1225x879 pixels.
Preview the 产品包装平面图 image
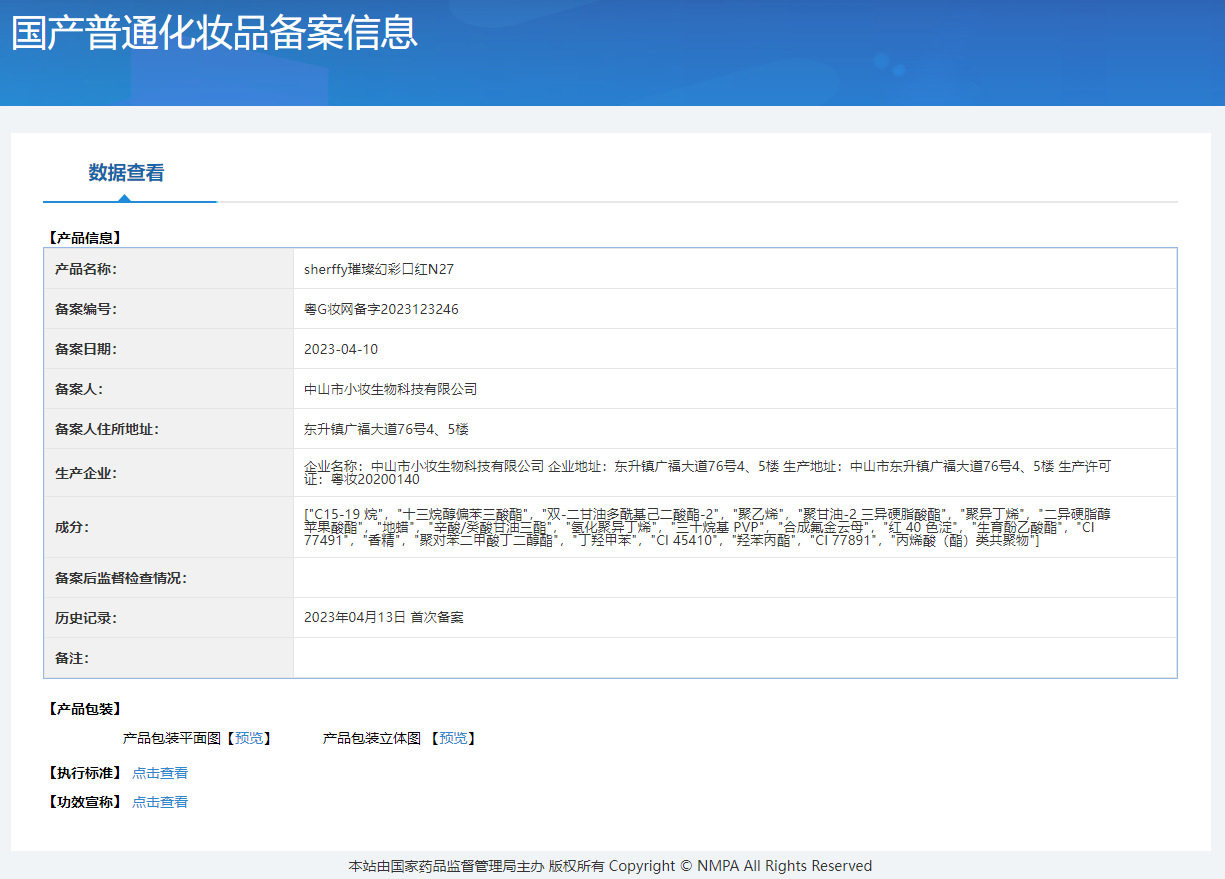249,738
